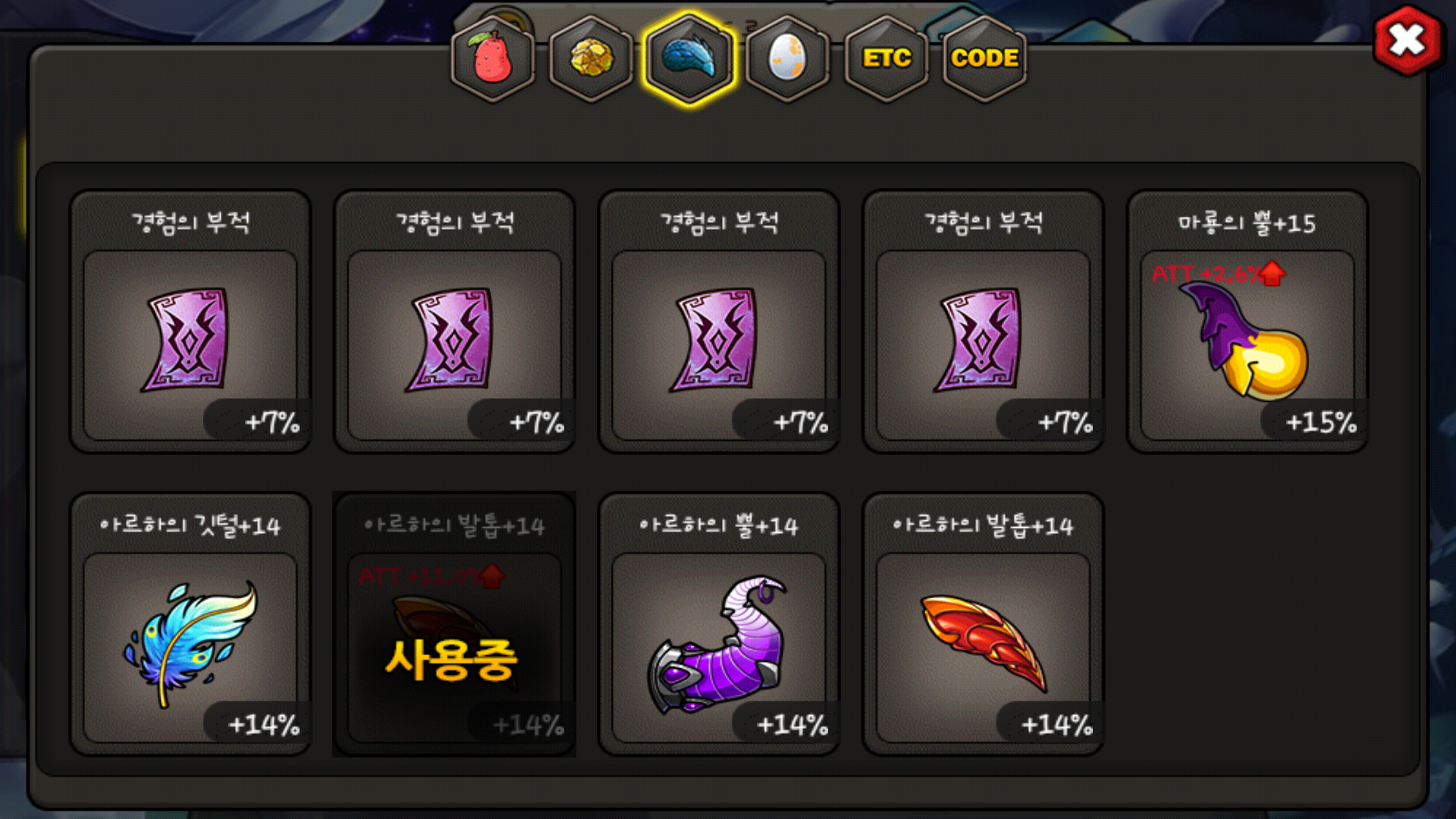Select the 마룡의 뿔+15 horn item

coord(1247,322)
